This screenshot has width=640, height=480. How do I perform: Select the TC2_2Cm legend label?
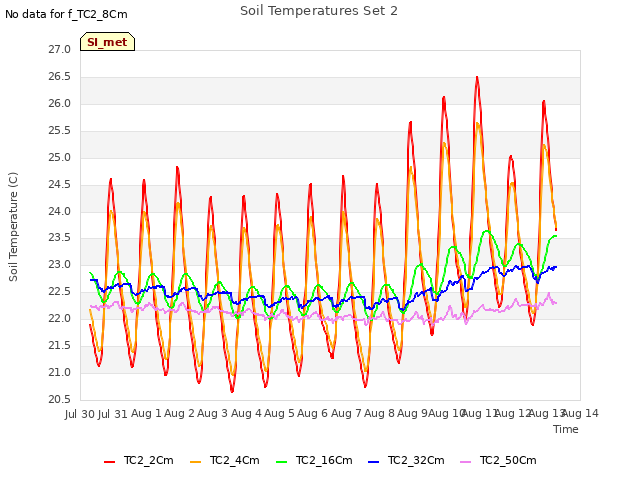click(x=149, y=461)
